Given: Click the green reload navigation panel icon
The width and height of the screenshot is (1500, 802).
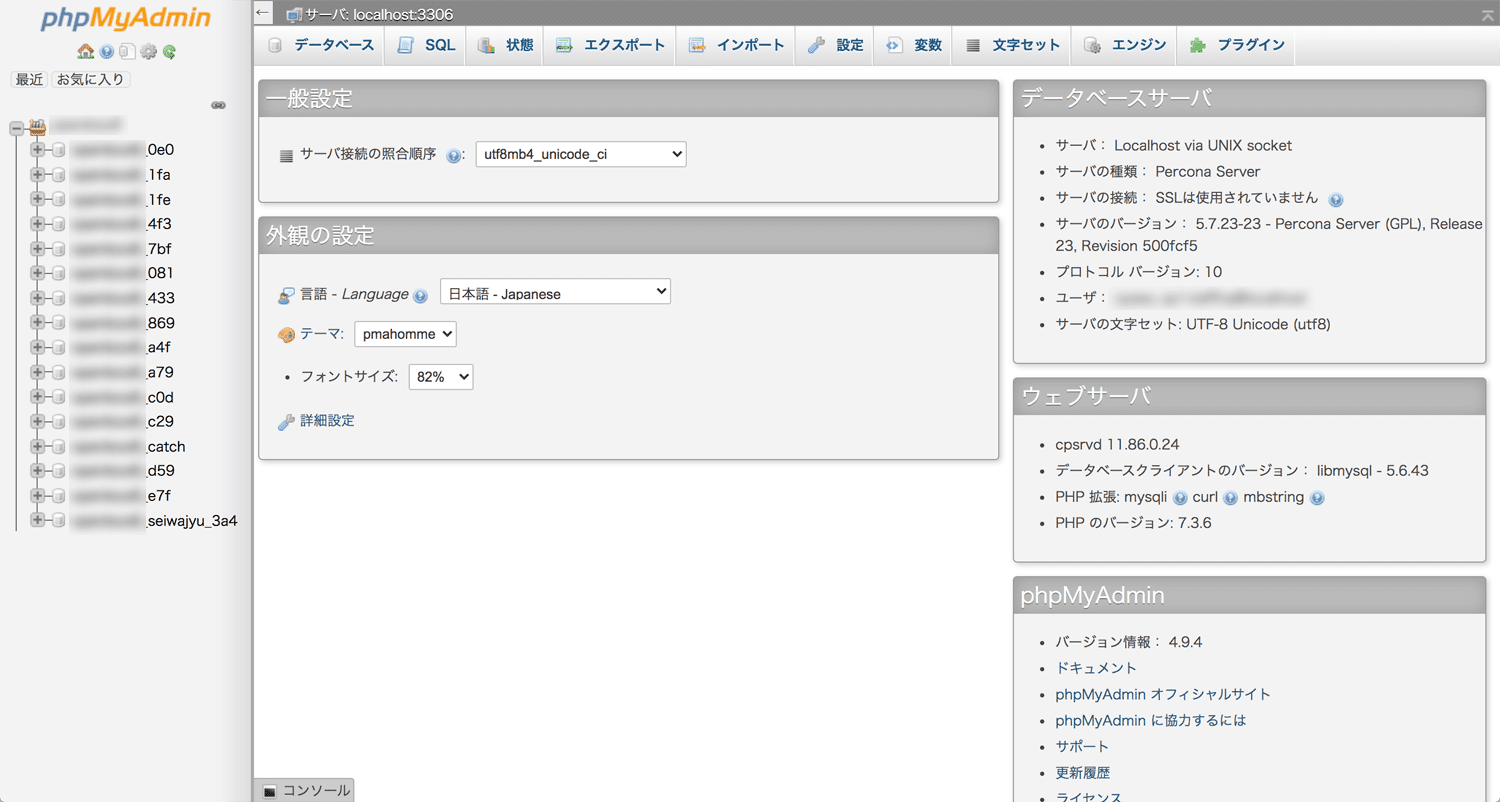Looking at the screenshot, I should [169, 52].
